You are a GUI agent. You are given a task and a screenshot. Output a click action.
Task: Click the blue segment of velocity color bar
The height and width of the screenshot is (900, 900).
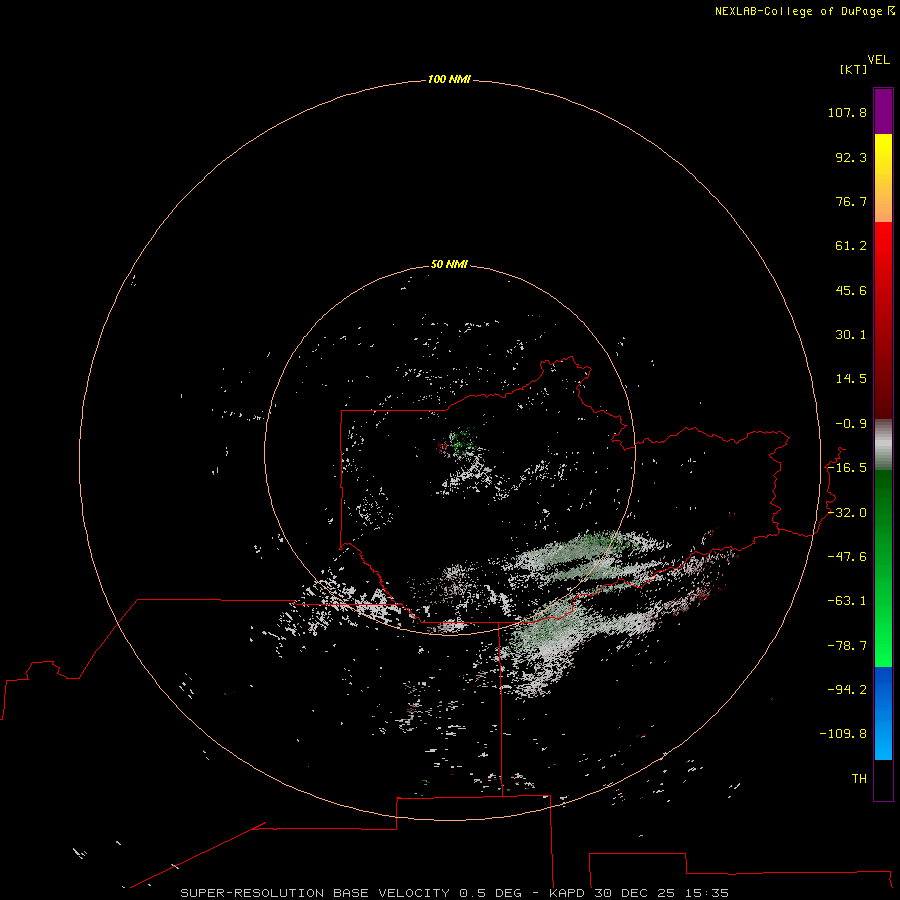[x=883, y=713]
